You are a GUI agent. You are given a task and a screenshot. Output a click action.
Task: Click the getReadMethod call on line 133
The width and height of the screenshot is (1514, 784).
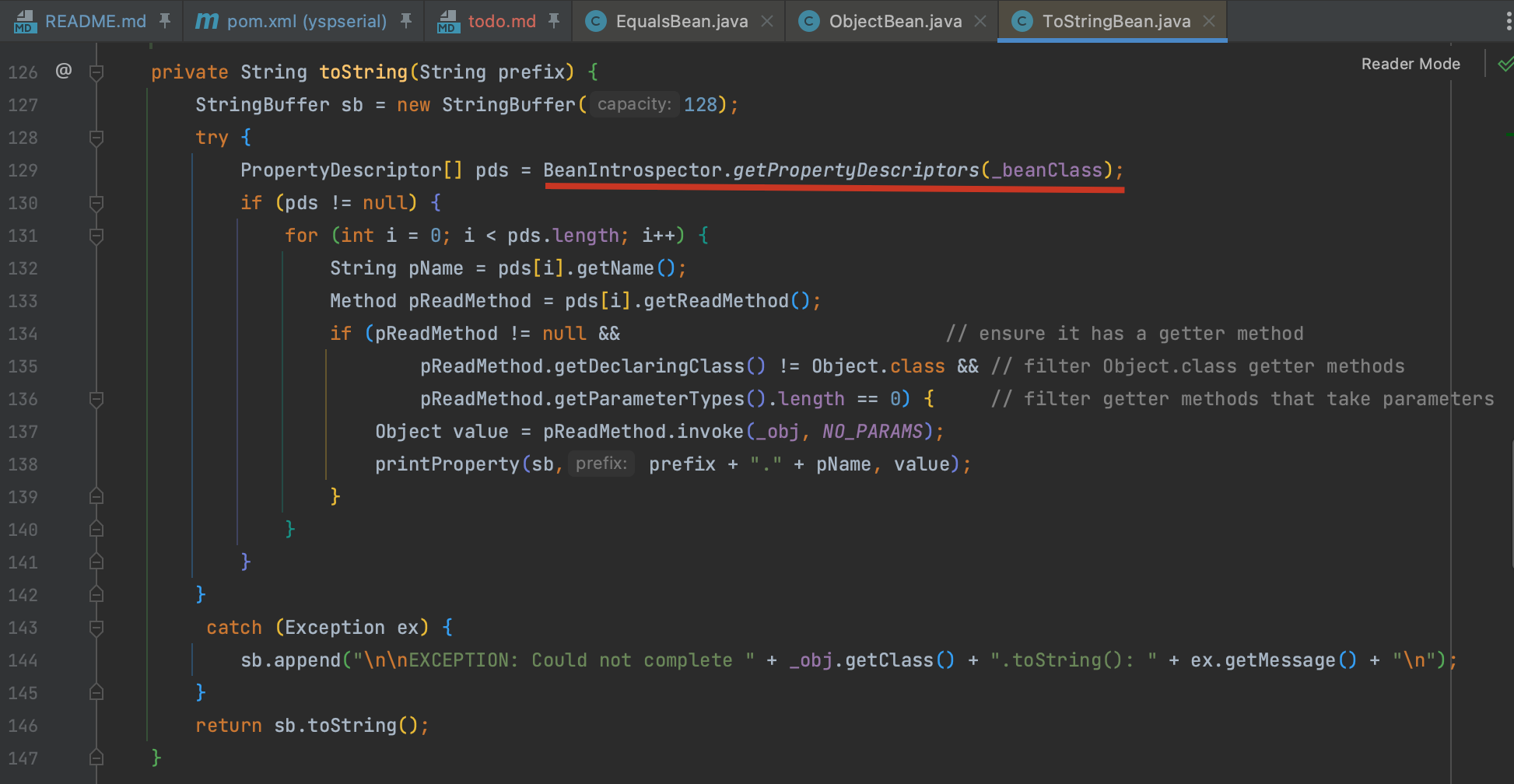coord(716,301)
